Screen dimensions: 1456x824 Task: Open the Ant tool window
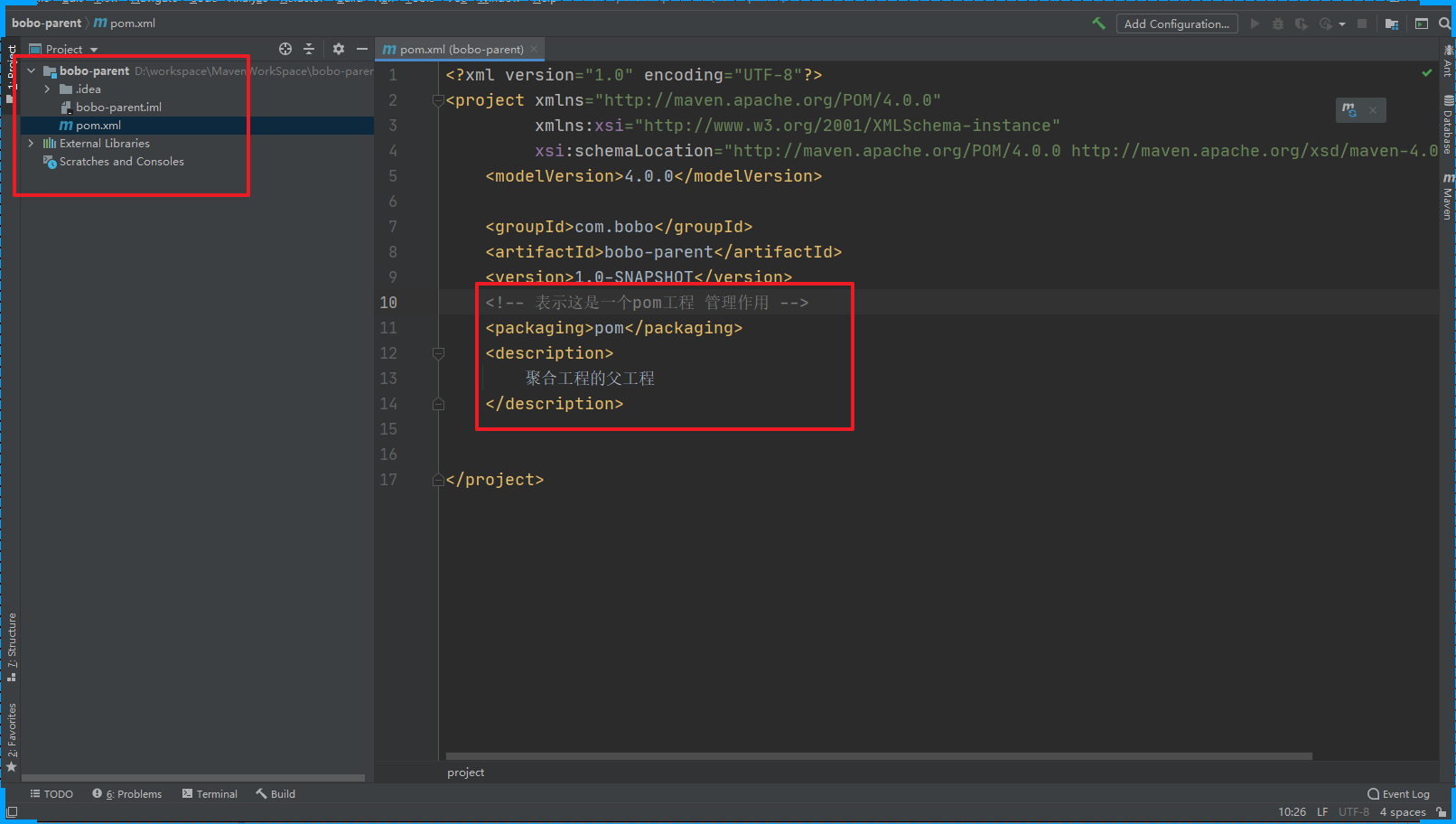tap(1448, 61)
